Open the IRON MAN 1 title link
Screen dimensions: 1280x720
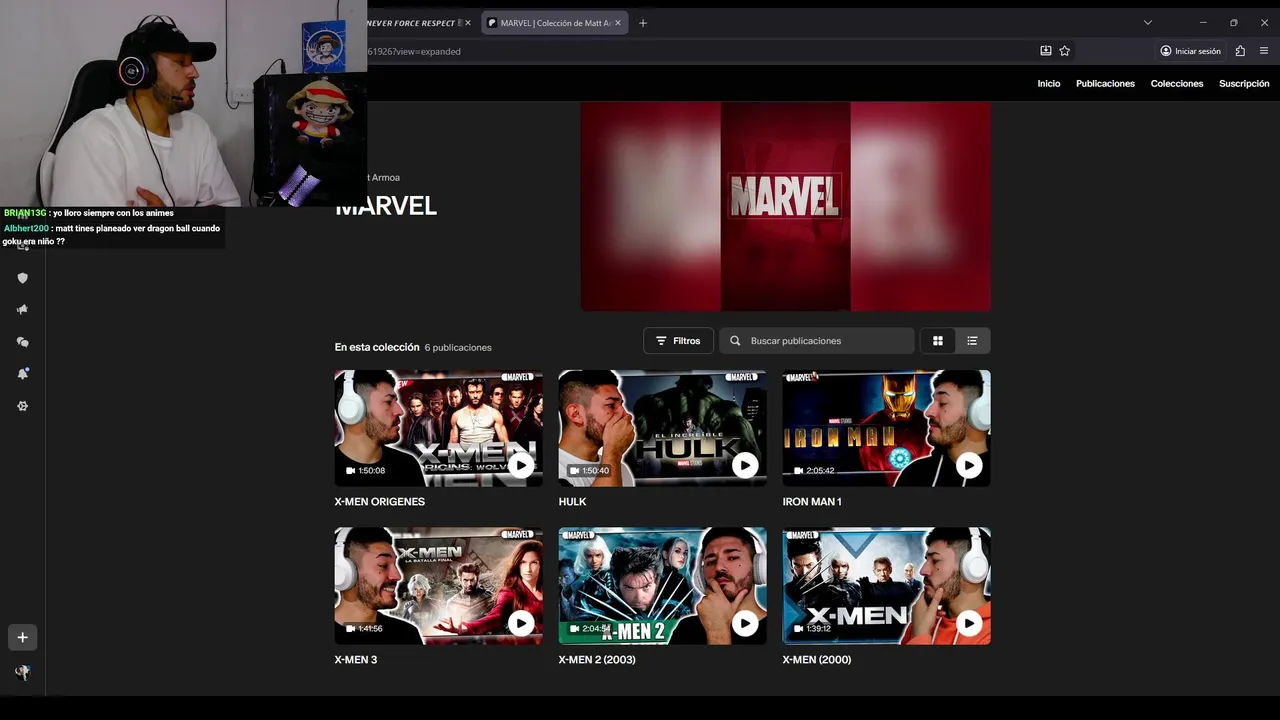[812, 502]
